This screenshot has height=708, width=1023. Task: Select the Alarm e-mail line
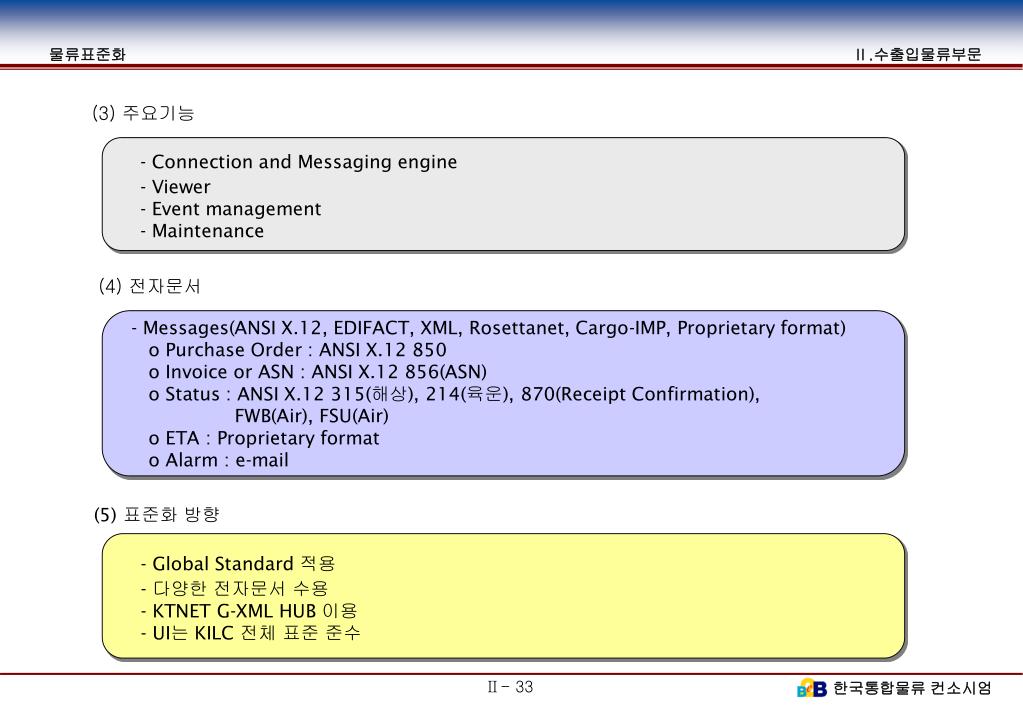click(219, 460)
